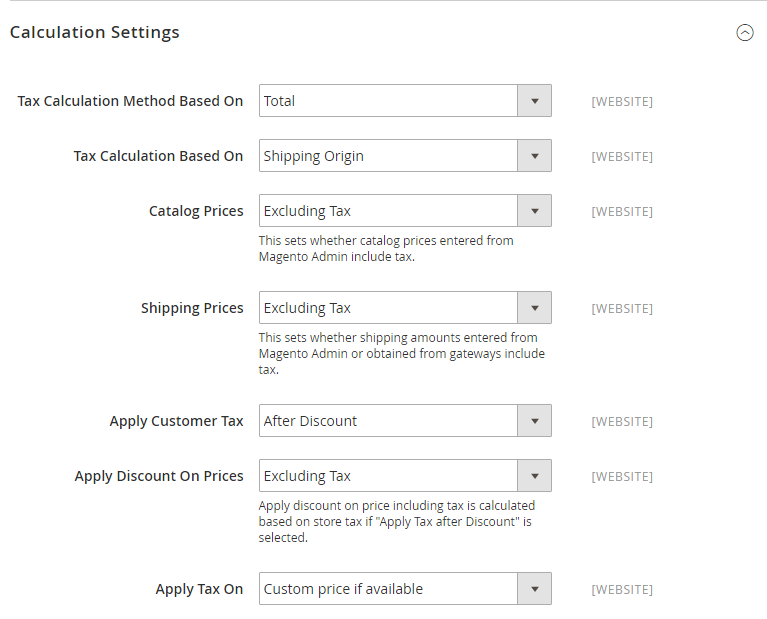This screenshot has height=619, width=767.
Task: Click [WEBSITE] scope beside Apply Customer Tax
Action: (622, 421)
